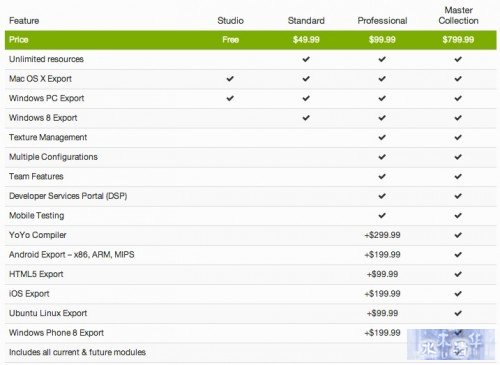Click the Standard checkmark for Unlimited resources
The image size is (500, 365).
(x=306, y=59)
